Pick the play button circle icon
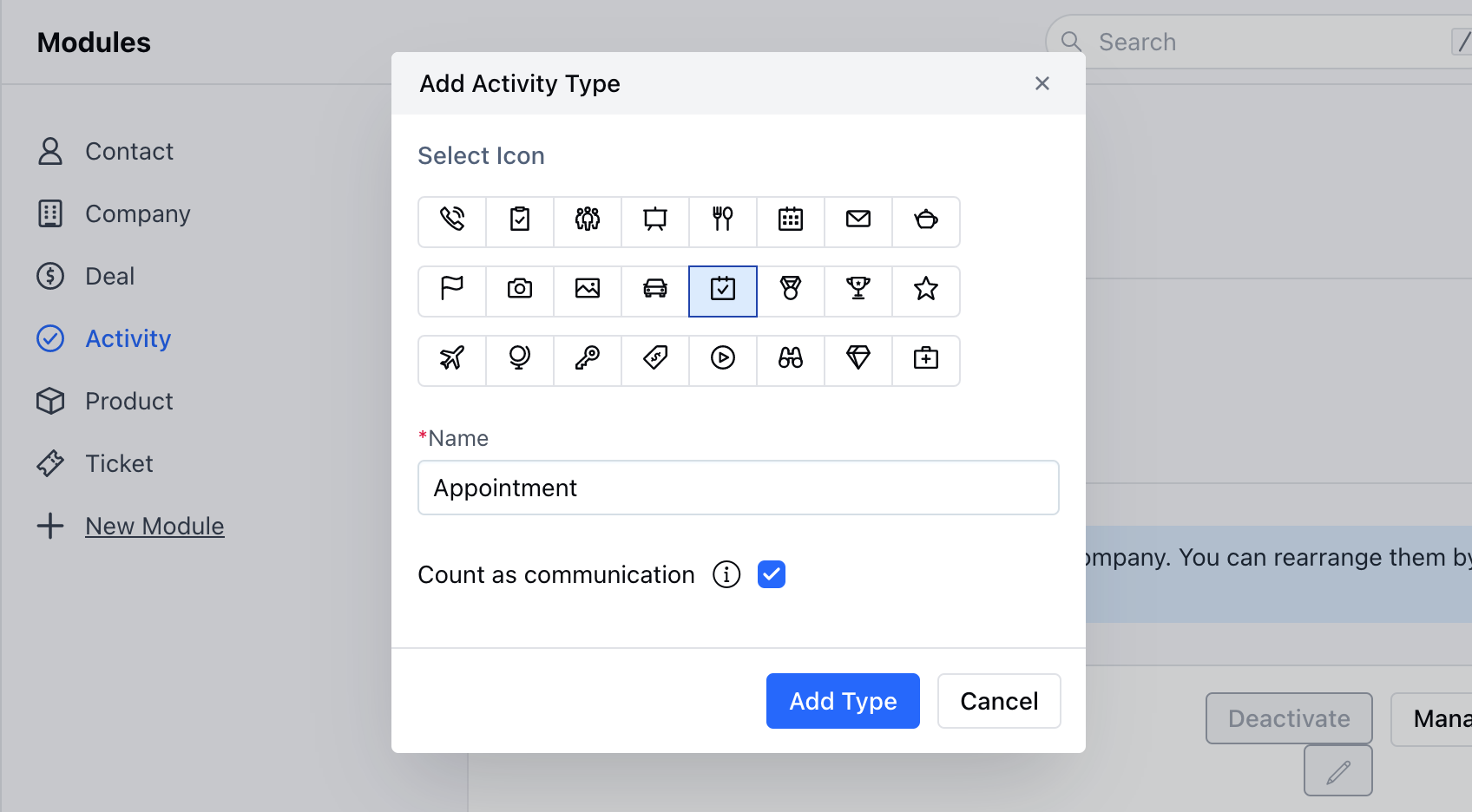 (722, 358)
